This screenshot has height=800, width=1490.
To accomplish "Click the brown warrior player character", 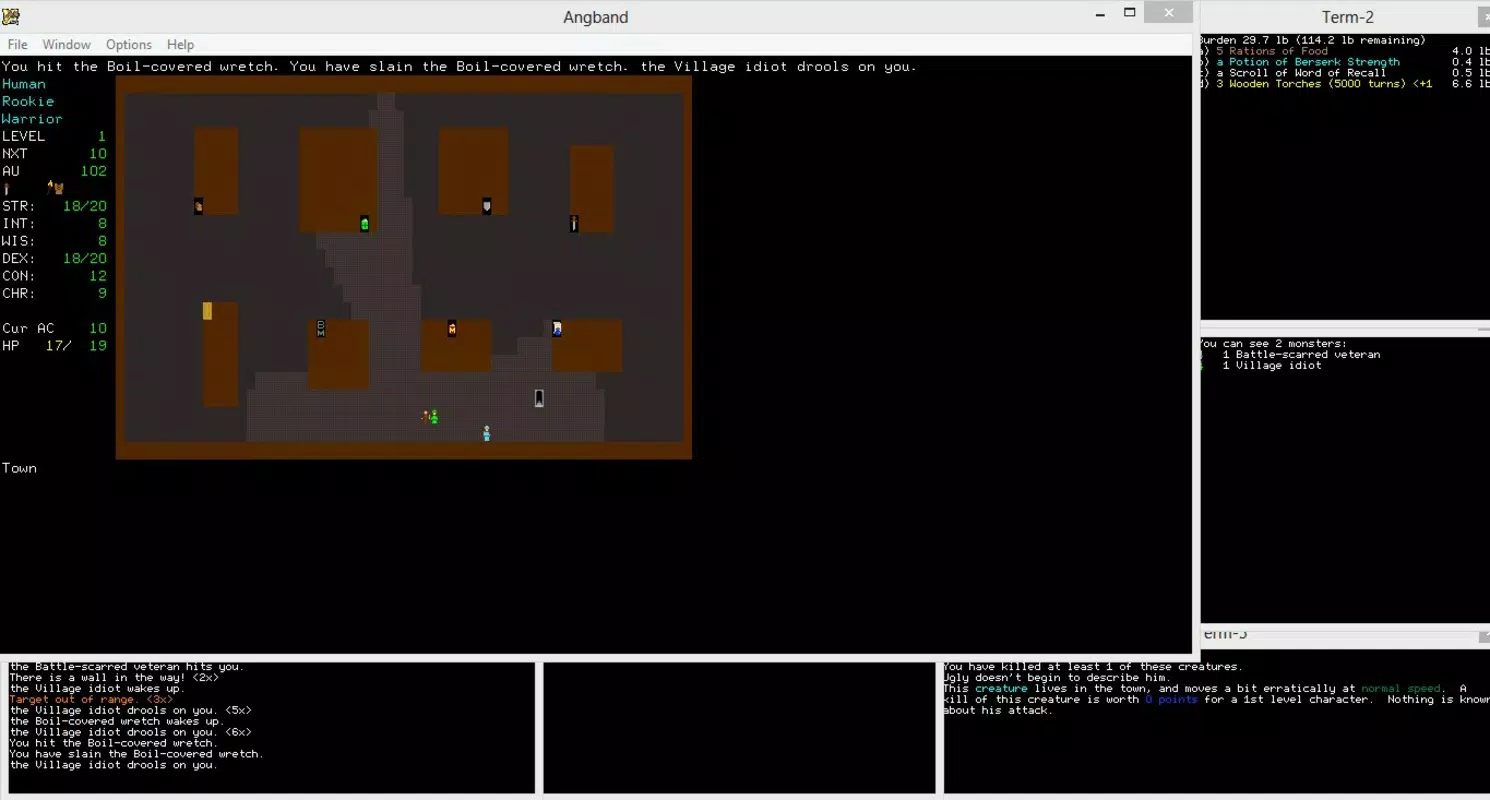I will [x=426, y=416].
